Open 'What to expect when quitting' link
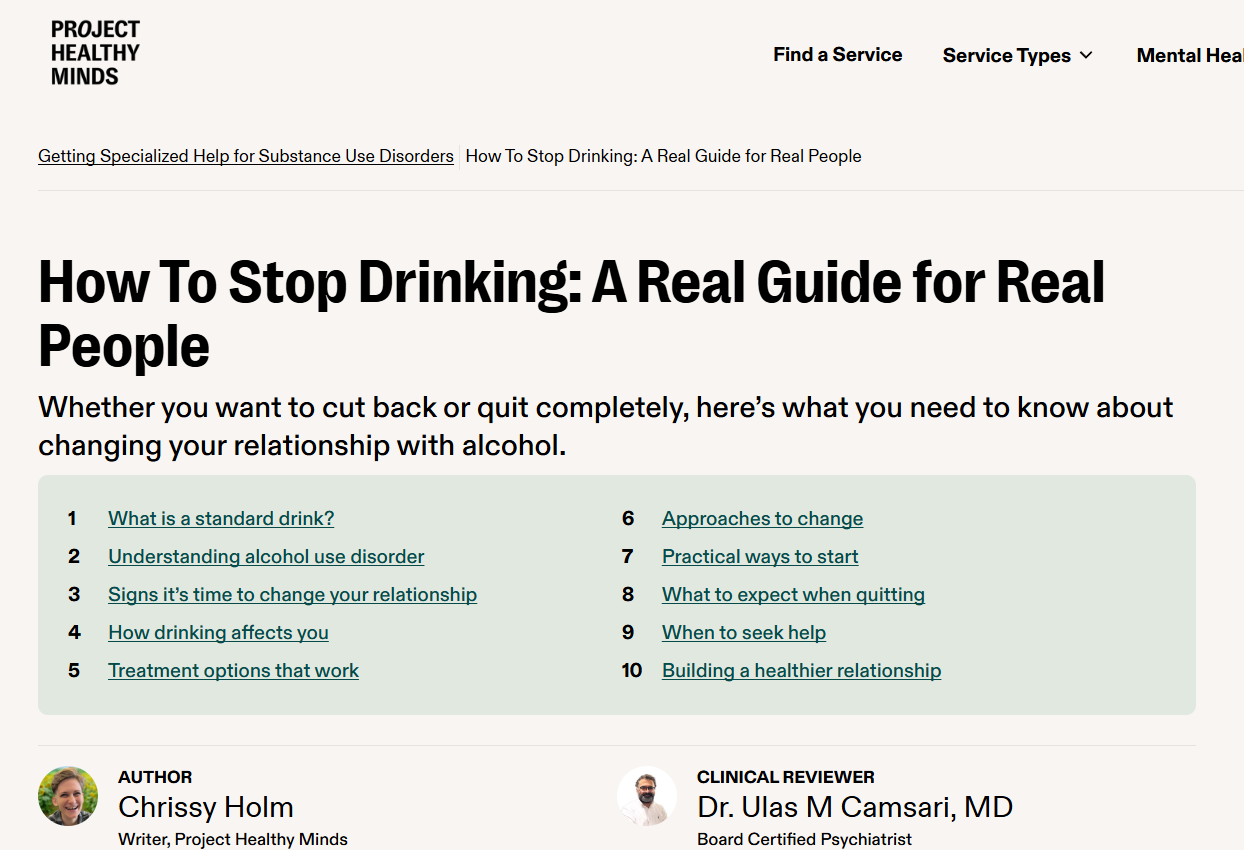The height and width of the screenshot is (850, 1244). click(793, 594)
